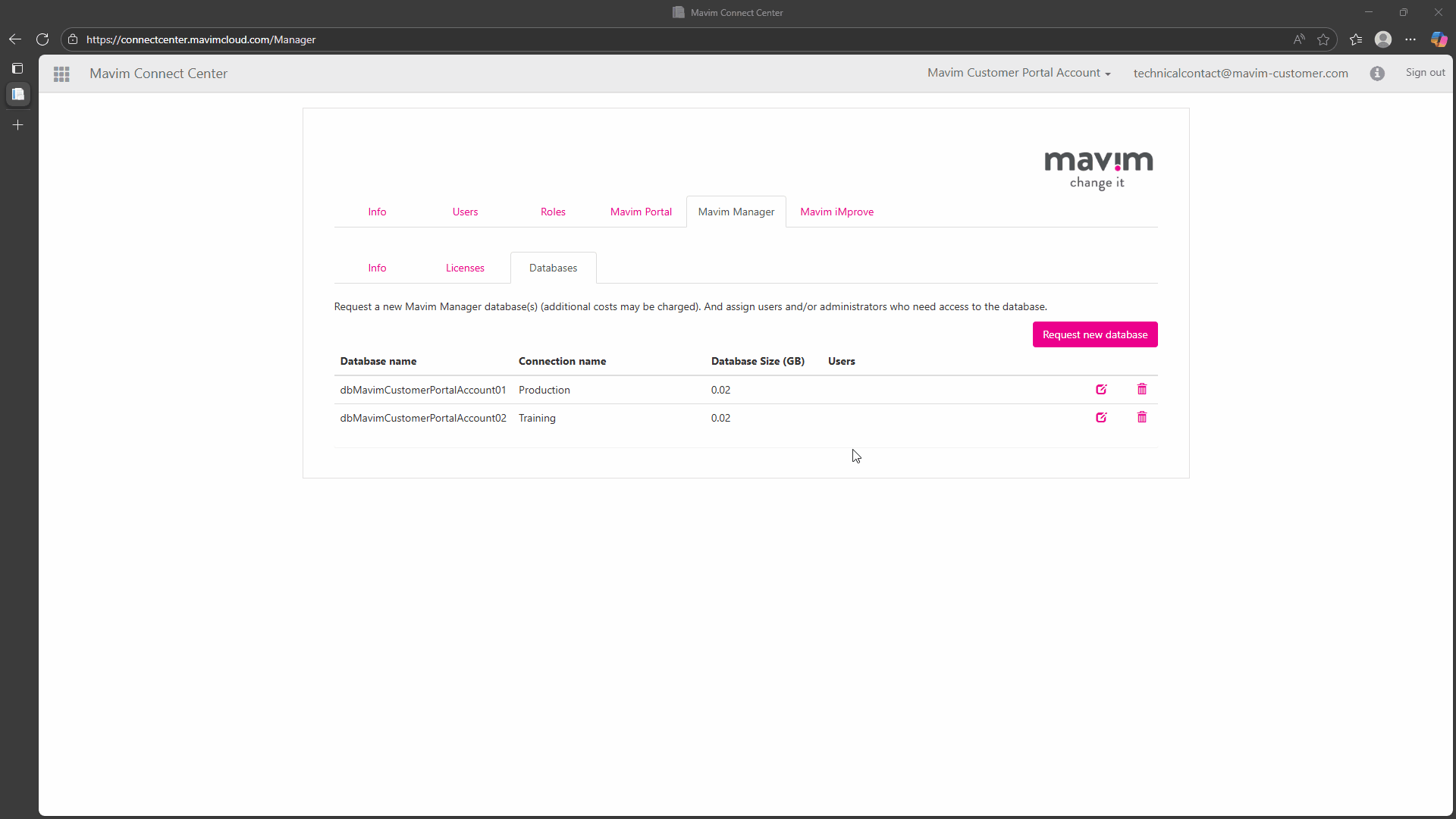This screenshot has width=1456, height=819.
Task: Sign out of Connect Center
Action: click(1425, 73)
